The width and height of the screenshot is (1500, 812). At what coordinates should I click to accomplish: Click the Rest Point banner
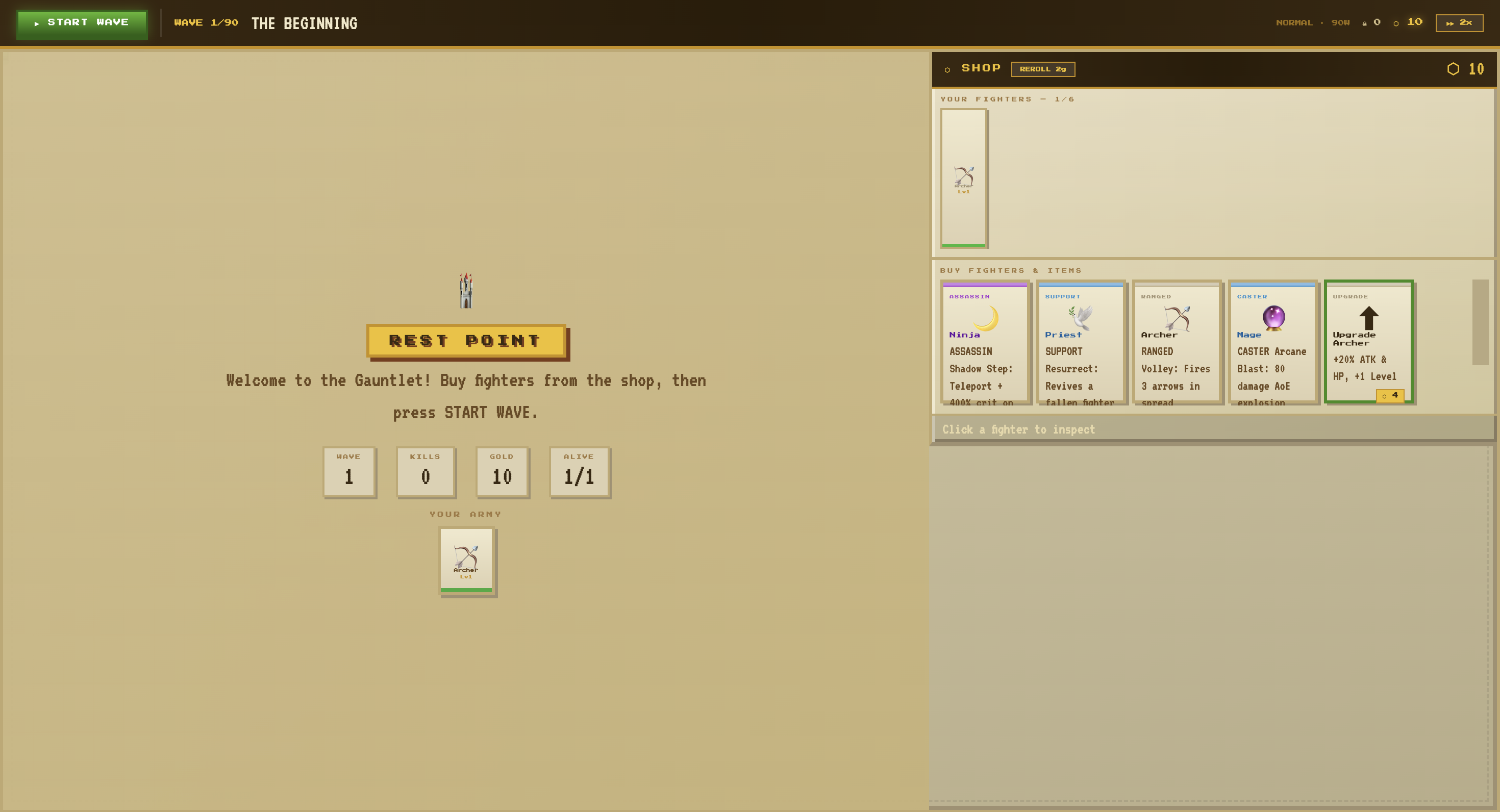pyautogui.click(x=466, y=341)
